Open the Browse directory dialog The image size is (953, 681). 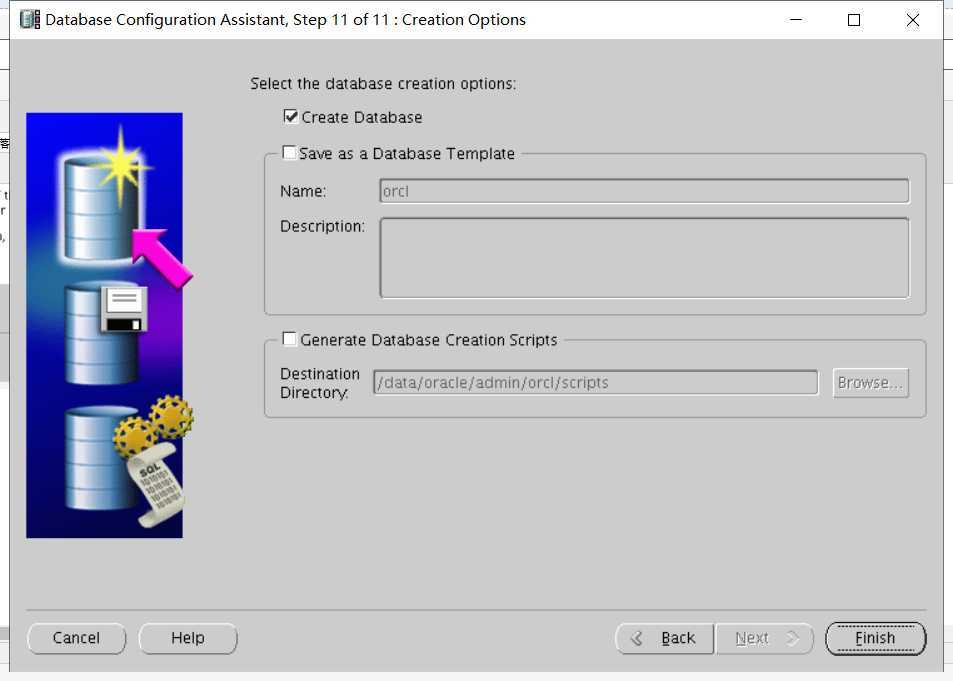pos(870,382)
